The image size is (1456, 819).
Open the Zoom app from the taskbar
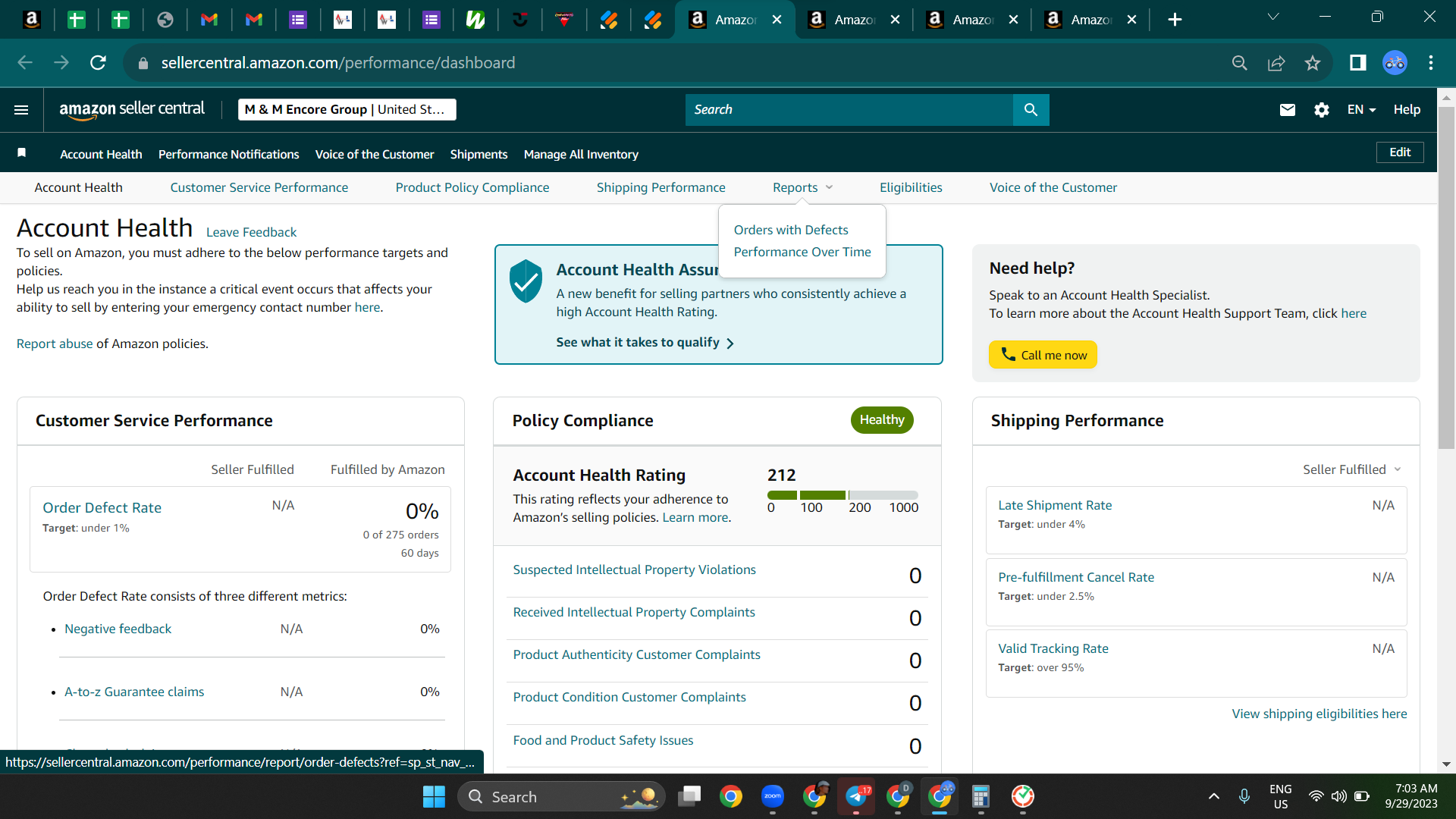tap(773, 796)
